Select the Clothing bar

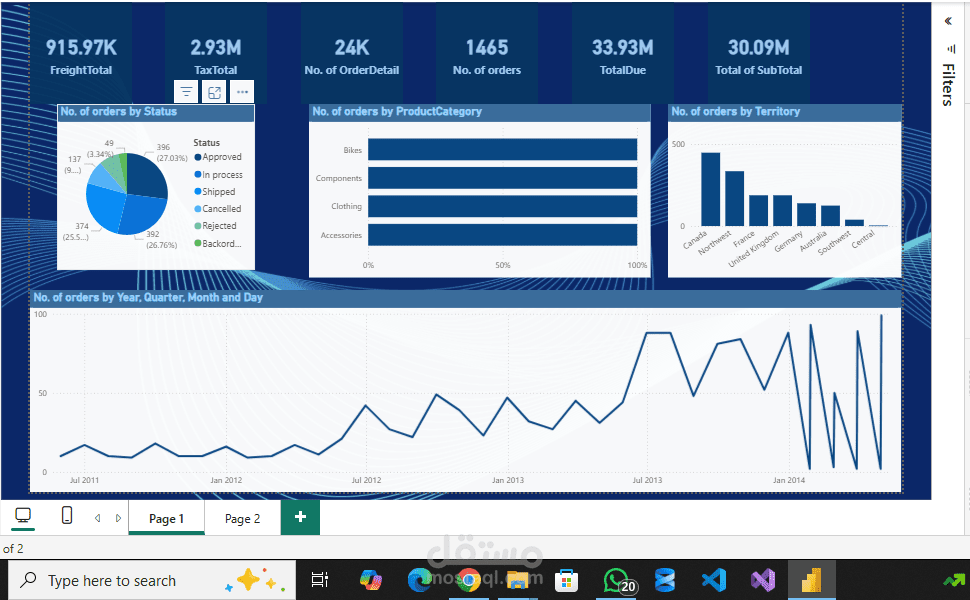[x=502, y=207]
